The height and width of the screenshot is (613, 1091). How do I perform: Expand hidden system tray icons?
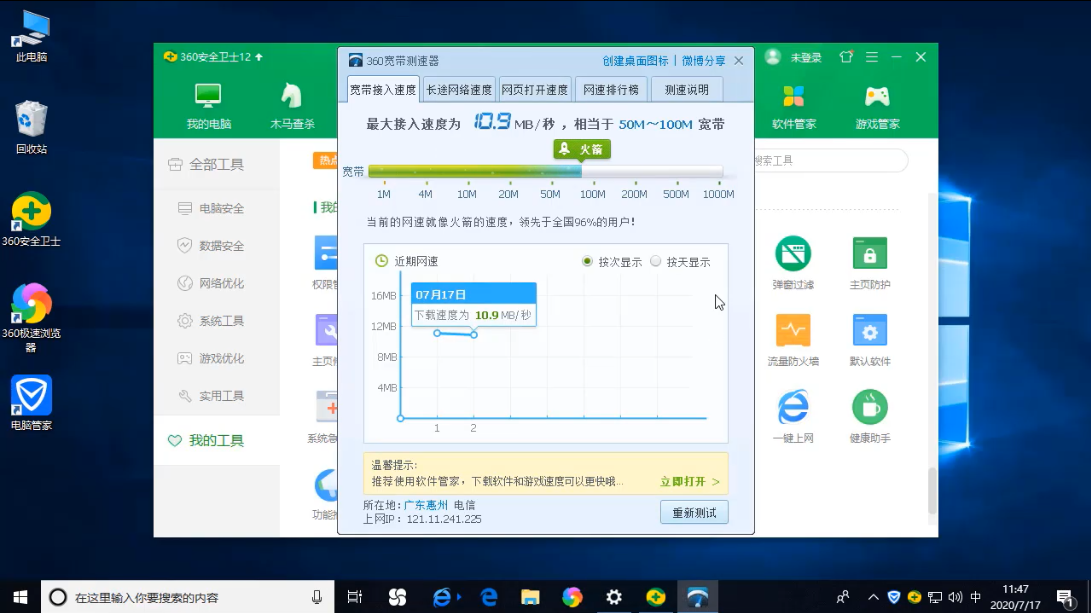(871, 597)
